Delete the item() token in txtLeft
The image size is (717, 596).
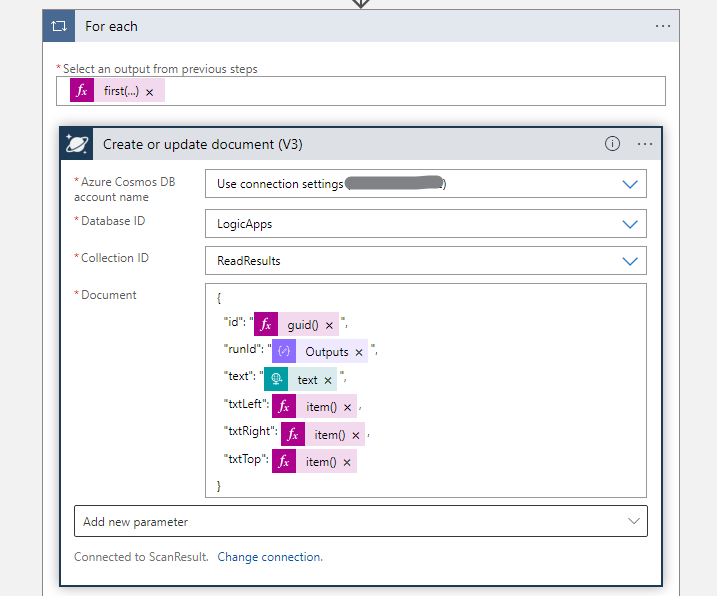(347, 408)
